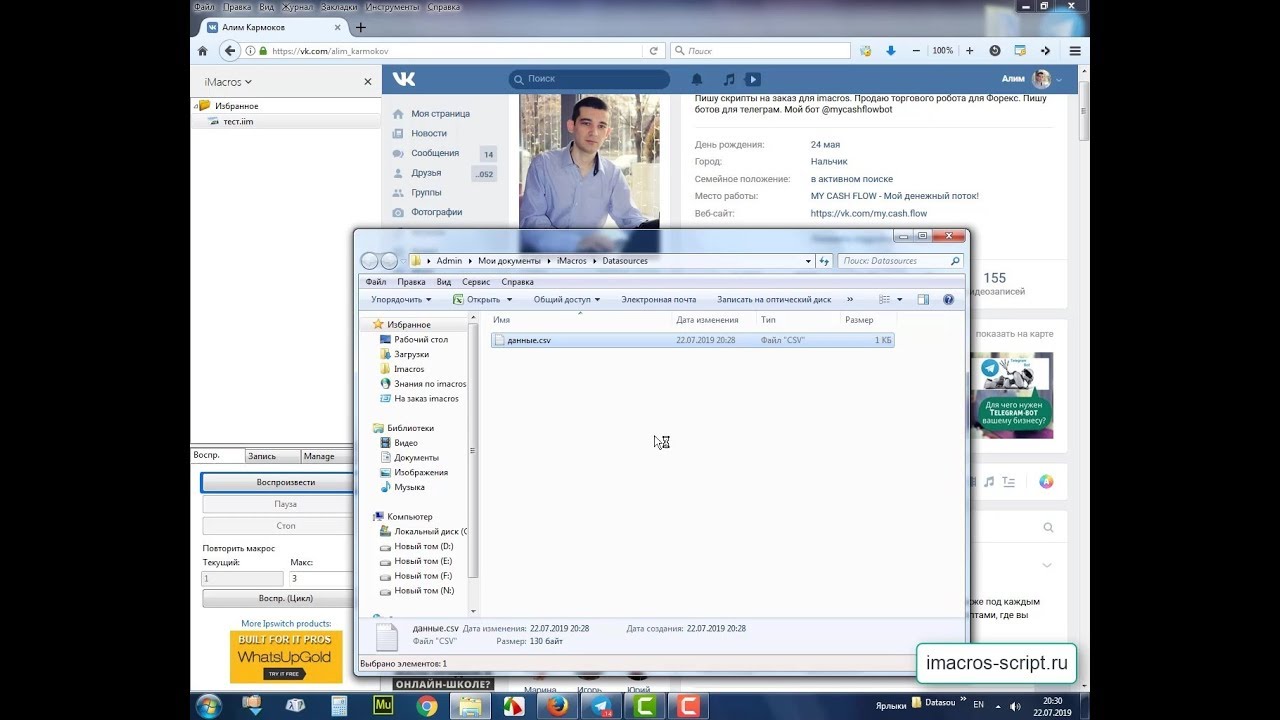Click the Windows Start button
The image size is (1280, 720).
point(209,706)
